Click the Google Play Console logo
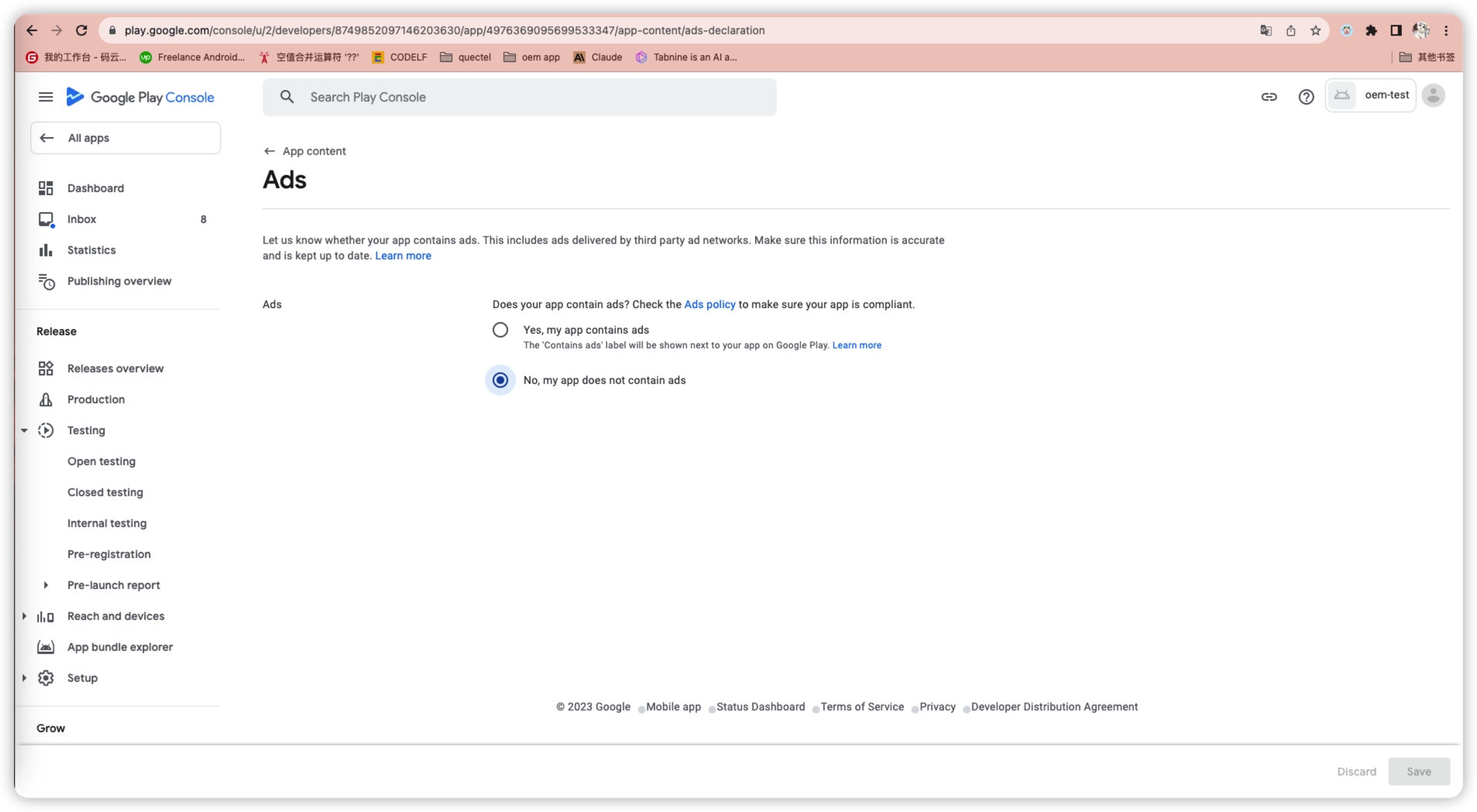The image size is (1477, 812). click(140, 97)
